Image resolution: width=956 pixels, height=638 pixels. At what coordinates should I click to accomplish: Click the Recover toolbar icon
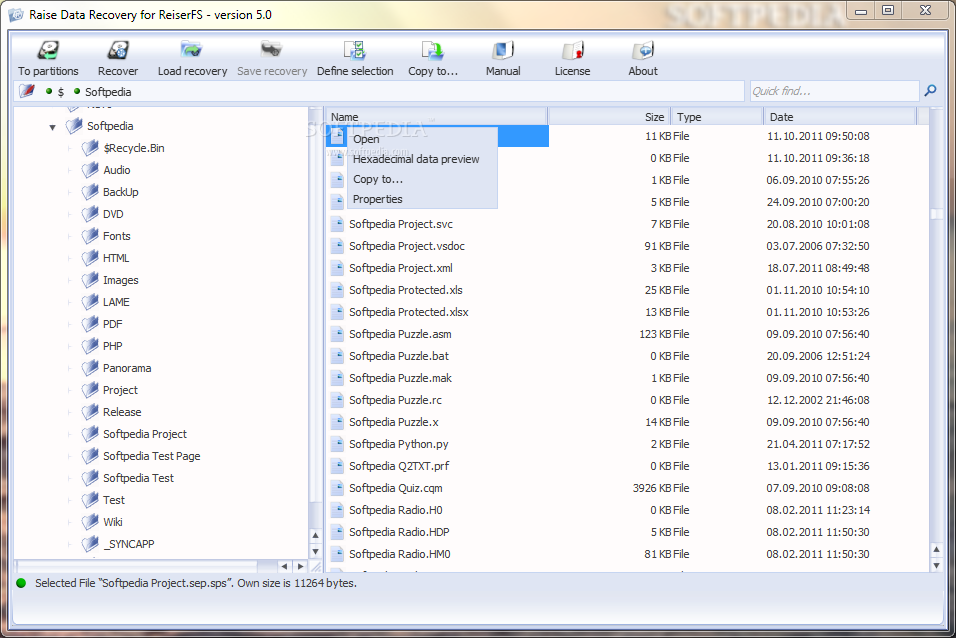point(118,50)
